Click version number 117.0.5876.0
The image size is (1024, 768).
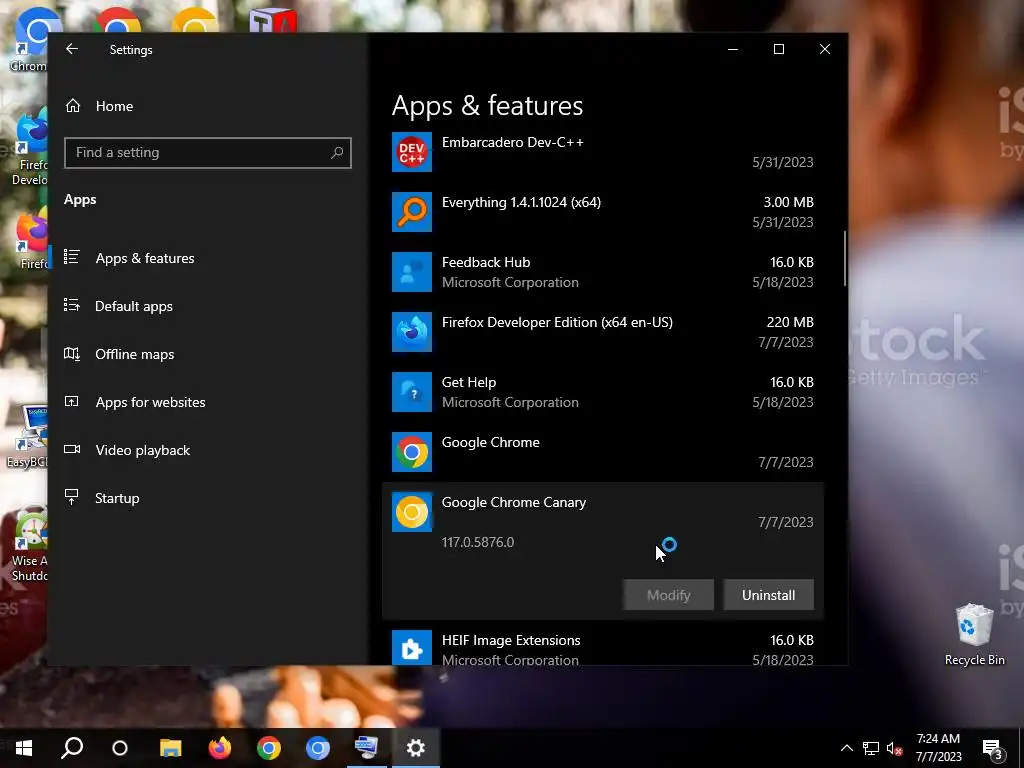click(x=478, y=542)
